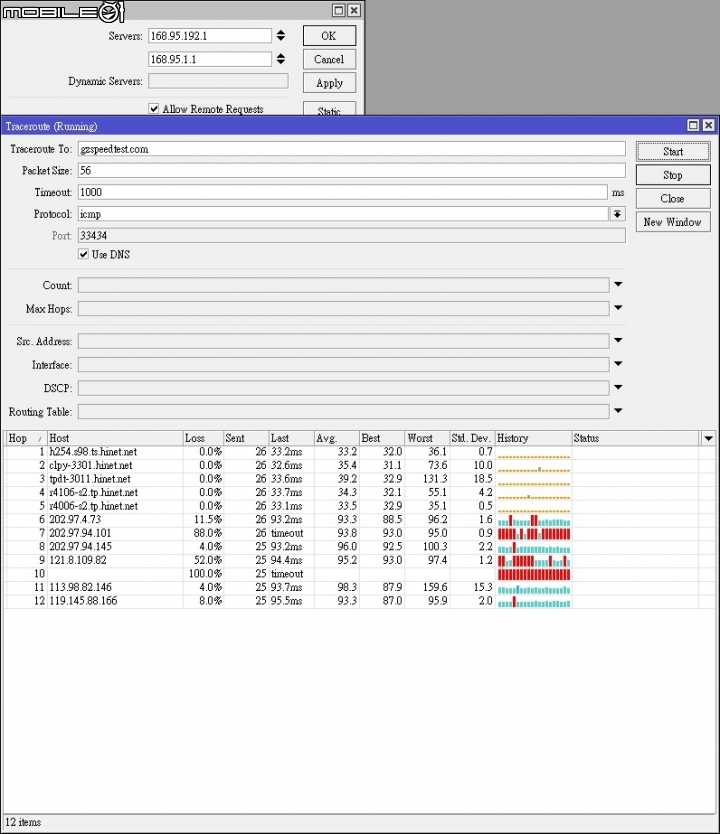
Task: Click Start button in Traceroute window
Action: (673, 152)
